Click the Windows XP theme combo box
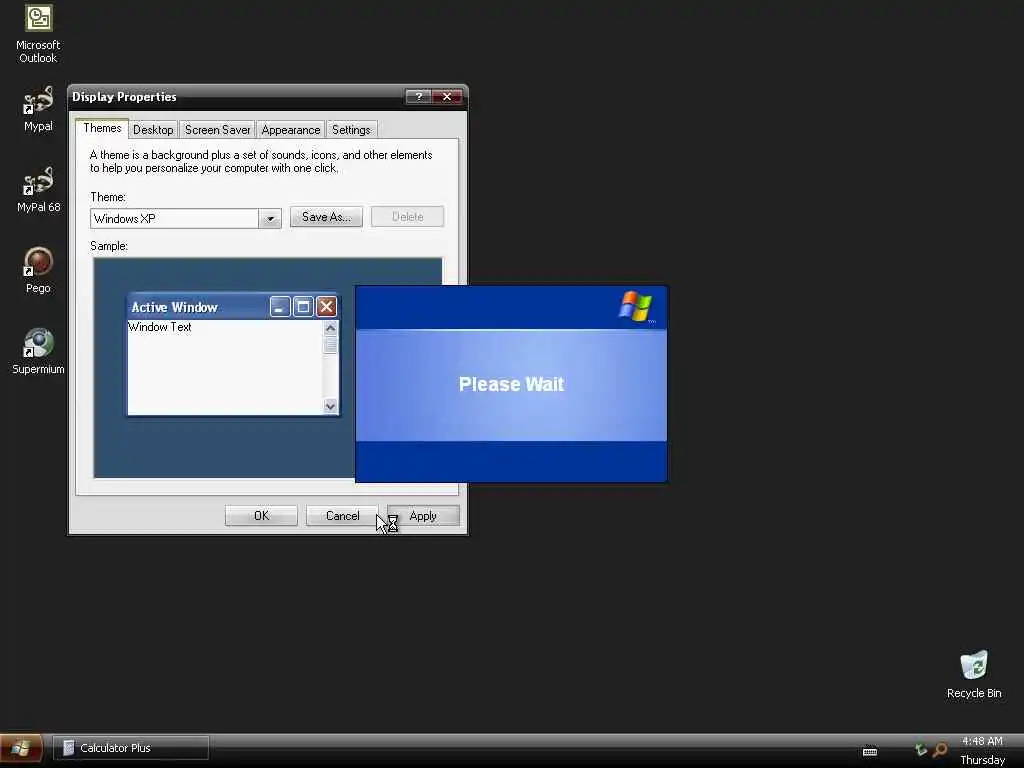The height and width of the screenshot is (768, 1024). 185,219
